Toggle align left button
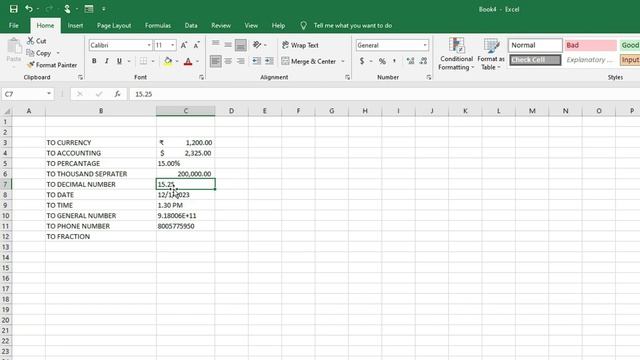This screenshot has height=360, width=640. click(x=216, y=61)
